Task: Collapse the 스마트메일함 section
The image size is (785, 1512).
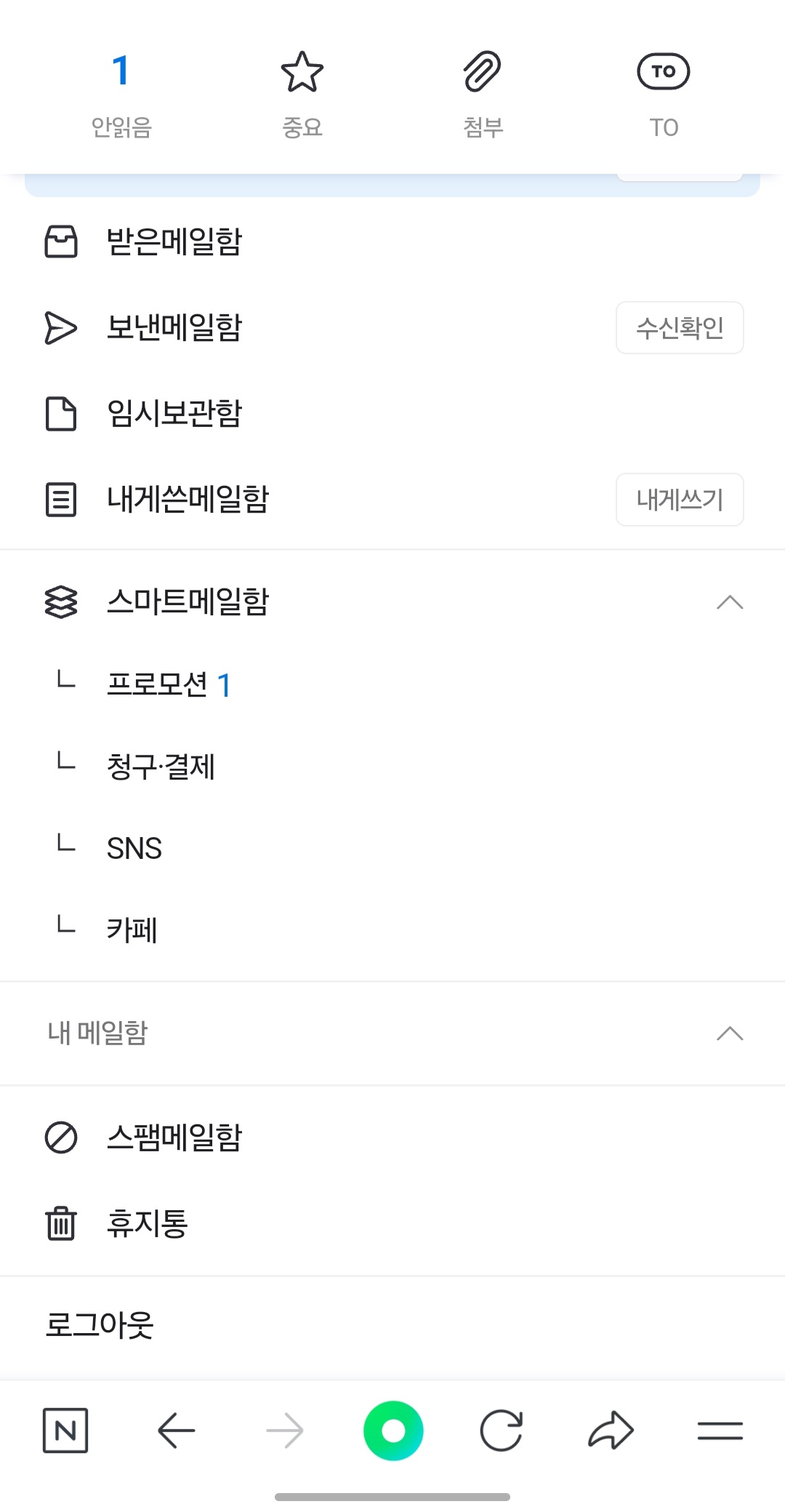Action: [x=730, y=602]
